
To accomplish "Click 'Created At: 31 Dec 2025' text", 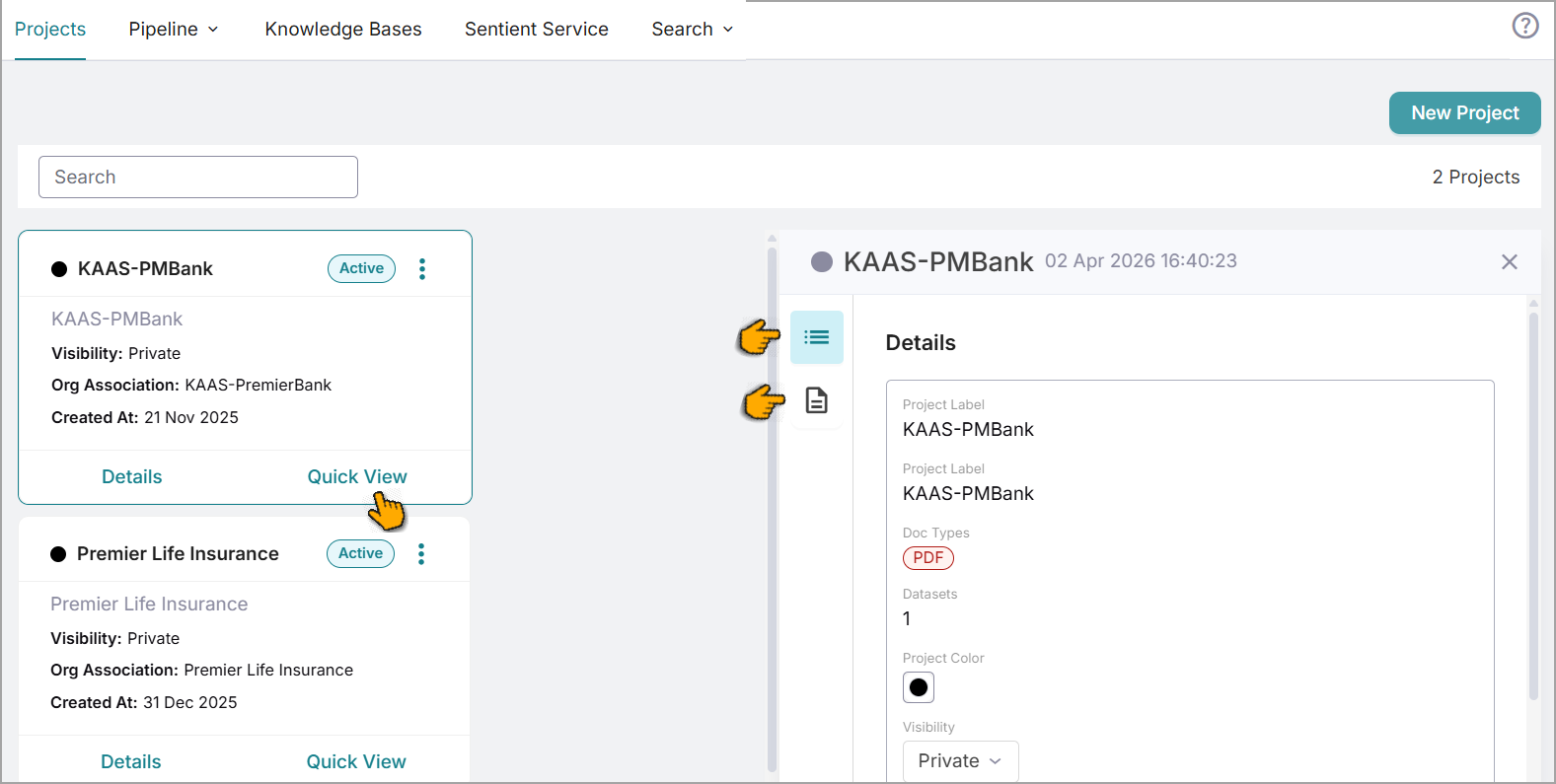I will coord(144,703).
